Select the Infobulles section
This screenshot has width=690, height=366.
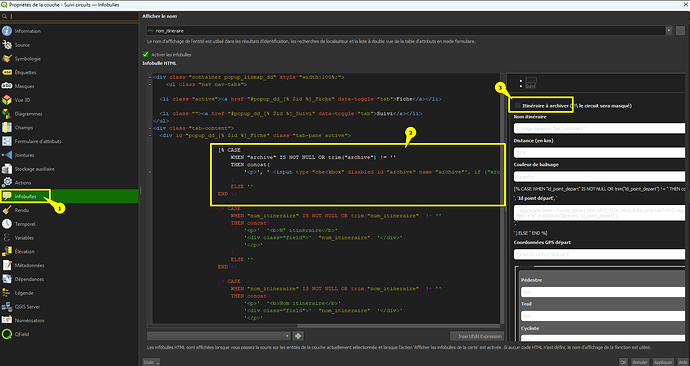click(x=69, y=196)
